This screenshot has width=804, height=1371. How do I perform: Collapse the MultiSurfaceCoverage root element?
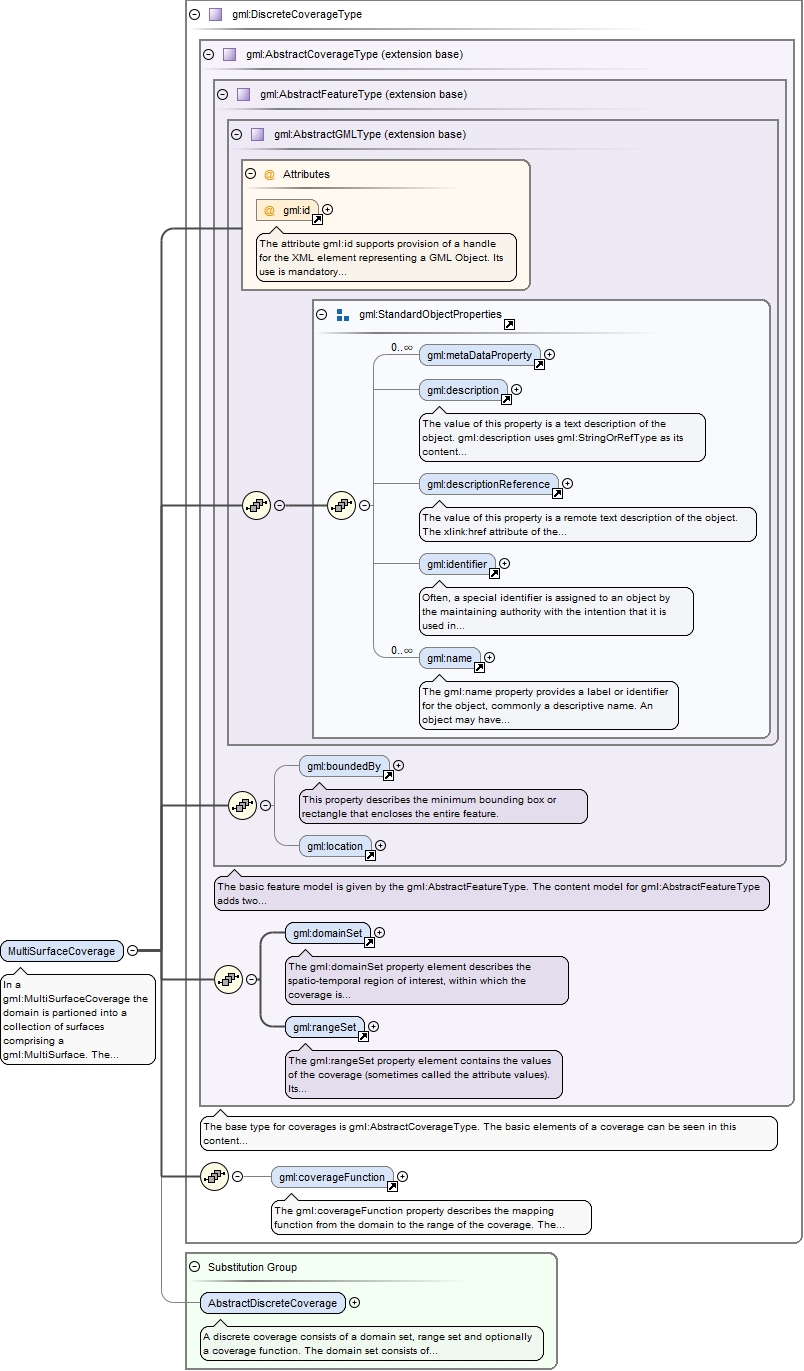tap(133, 951)
